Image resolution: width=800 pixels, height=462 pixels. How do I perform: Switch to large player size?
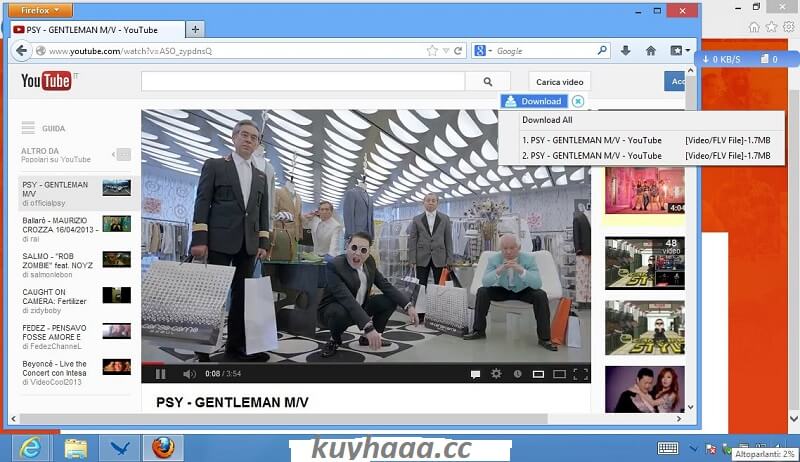point(560,374)
